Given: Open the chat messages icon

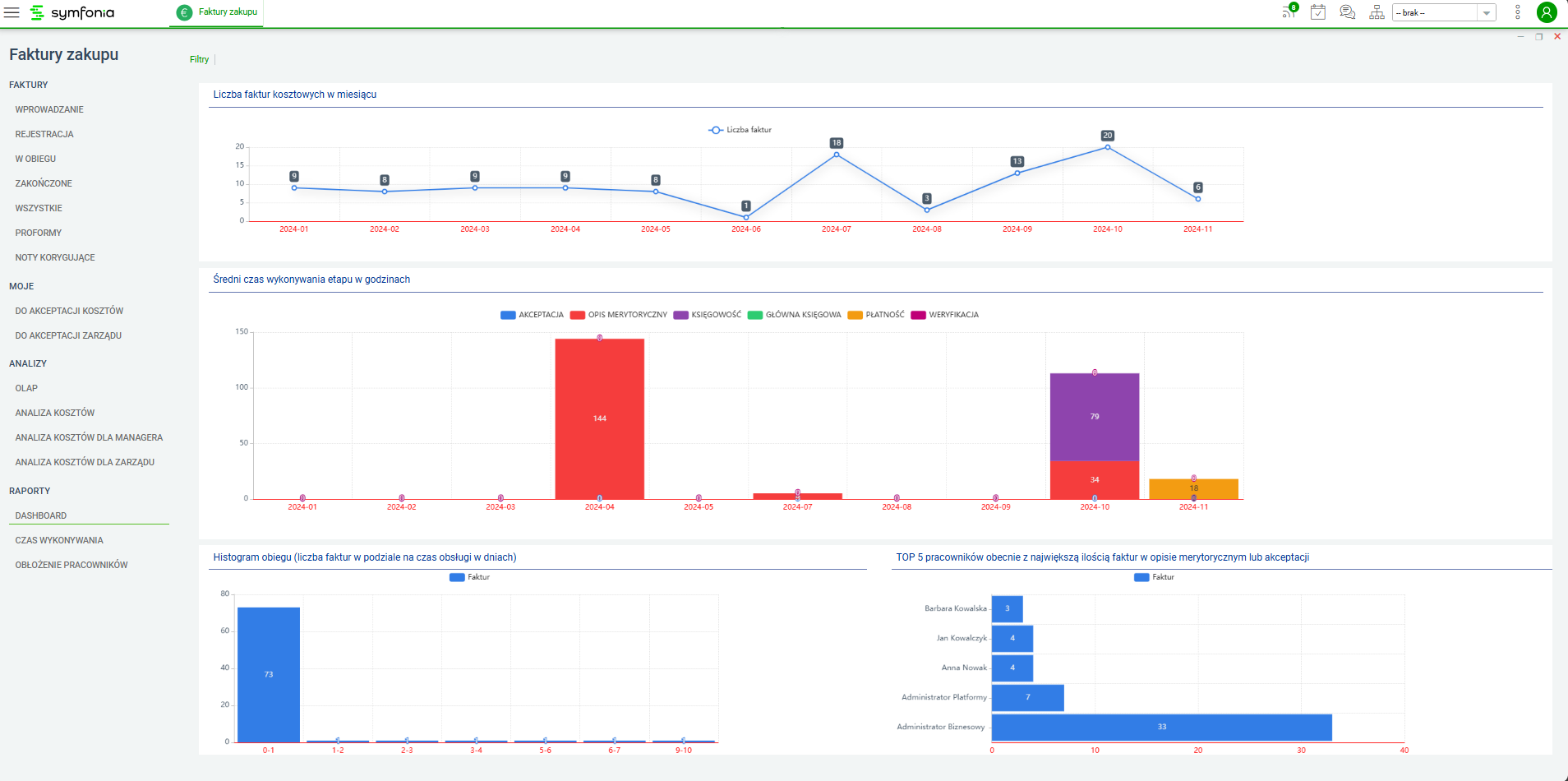Looking at the screenshot, I should (1347, 12).
